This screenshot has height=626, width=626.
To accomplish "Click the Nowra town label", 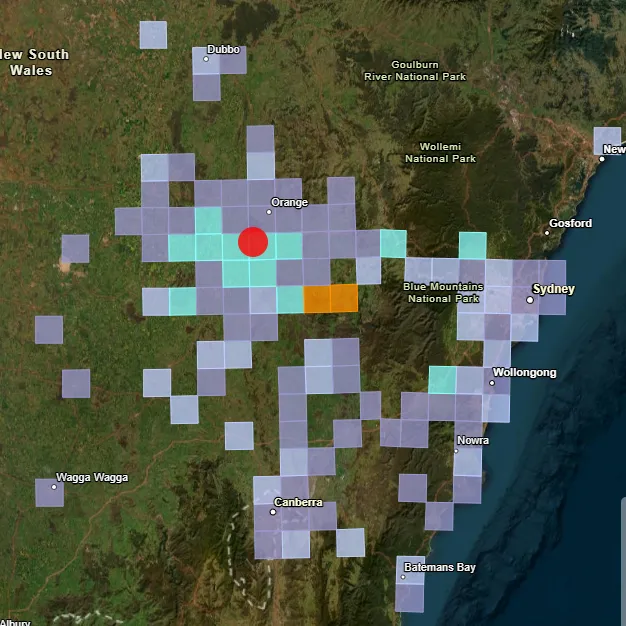I will [473, 440].
